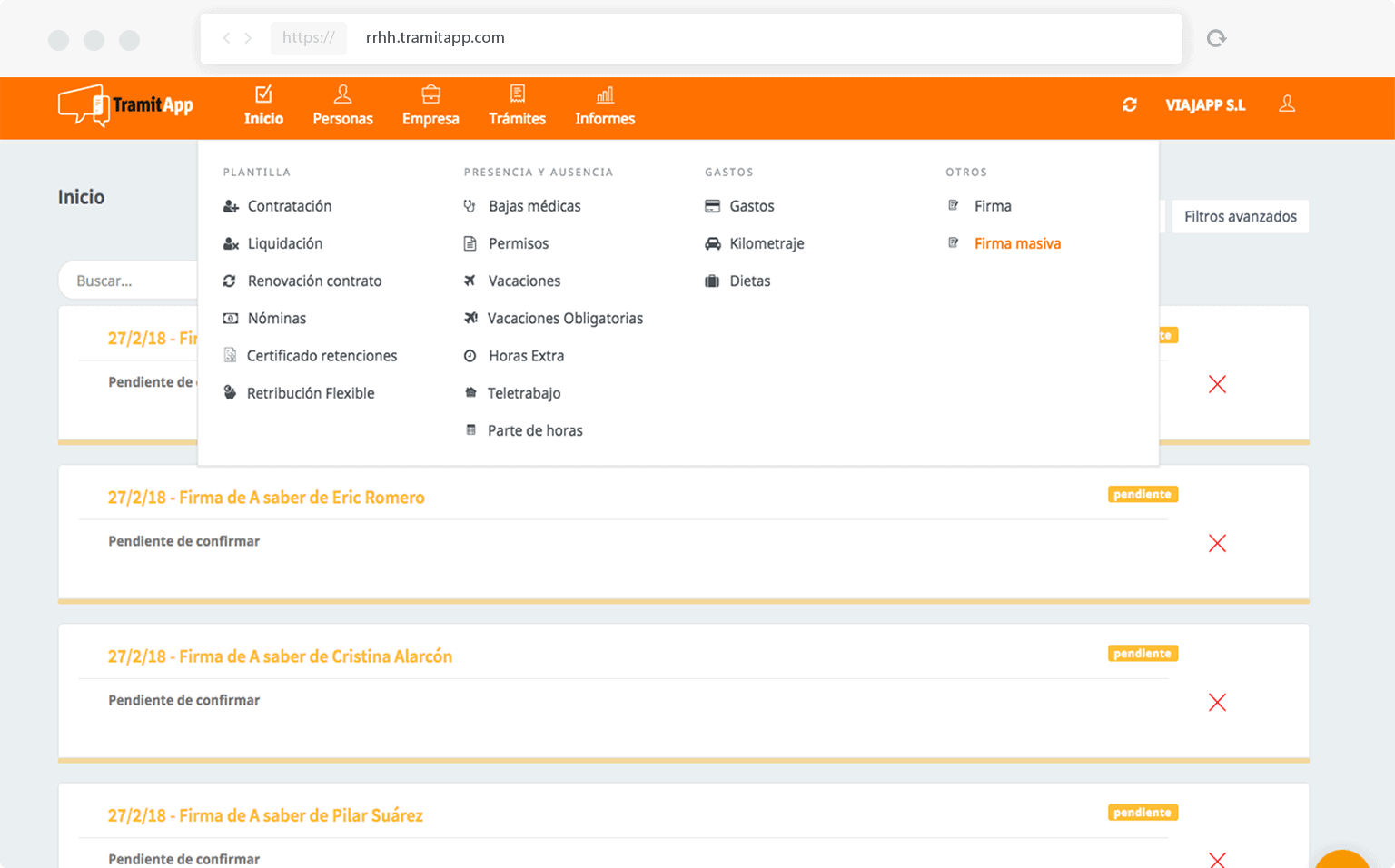Viewport: 1395px width, 868px height.
Task: Click the browser forward arrow
Action: pyautogui.click(x=248, y=37)
